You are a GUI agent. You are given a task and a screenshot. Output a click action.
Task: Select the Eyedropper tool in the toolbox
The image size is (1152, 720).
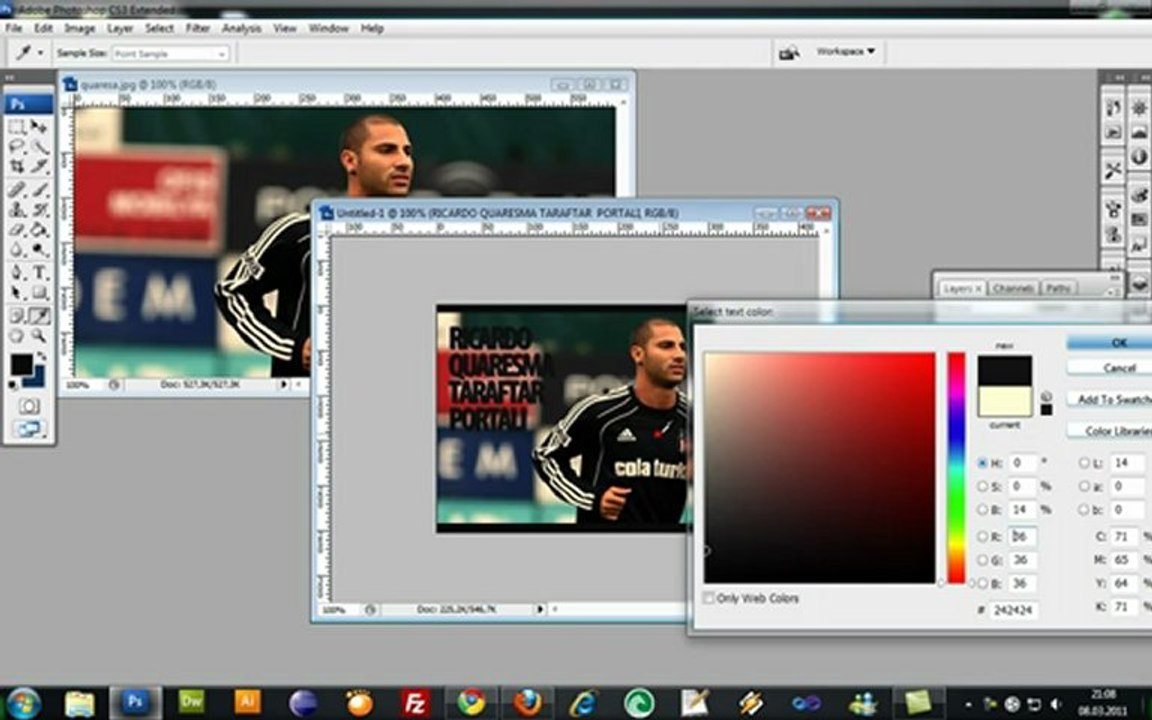[39, 316]
